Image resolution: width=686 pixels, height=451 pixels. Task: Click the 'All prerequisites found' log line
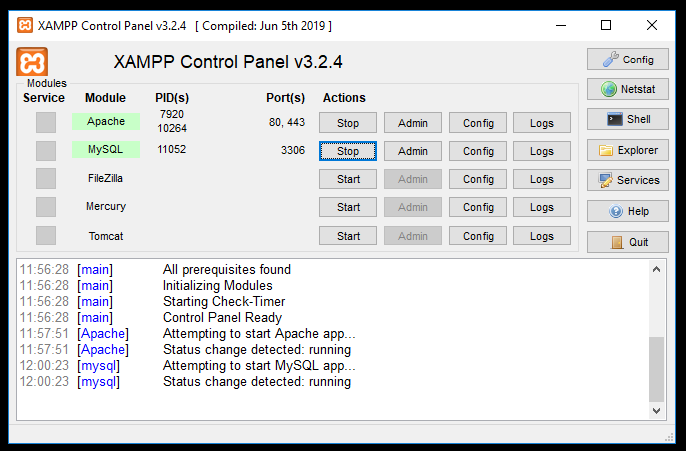click(x=227, y=269)
